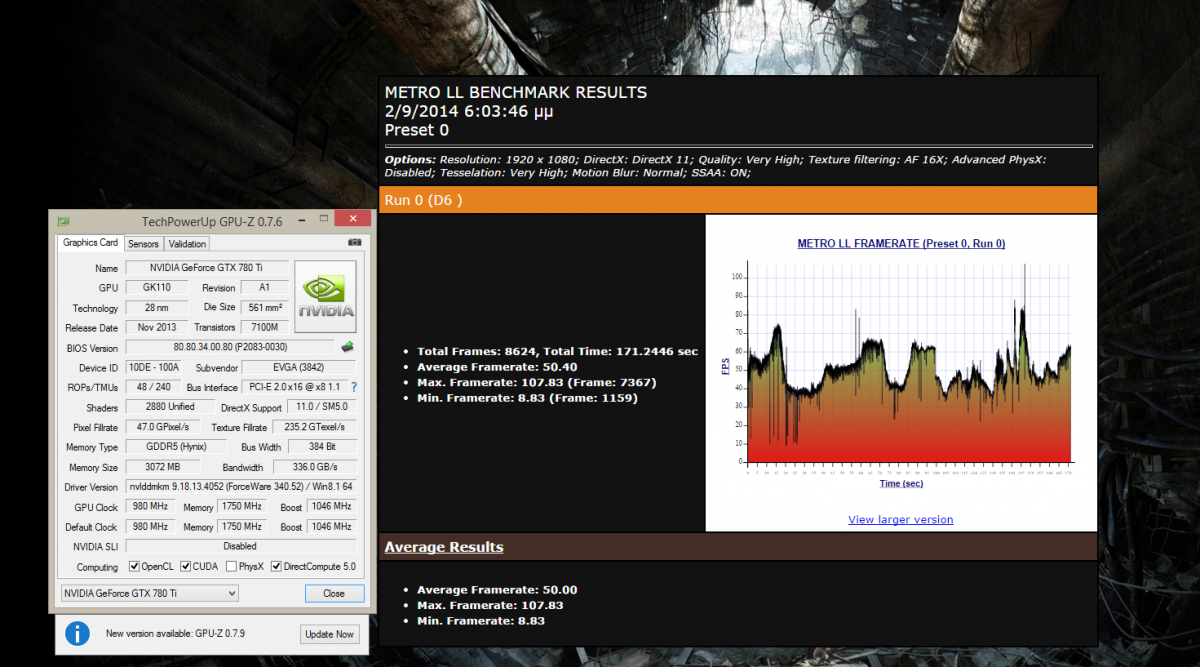Click the Bandwidth 336.0 GB/s field

point(314,467)
